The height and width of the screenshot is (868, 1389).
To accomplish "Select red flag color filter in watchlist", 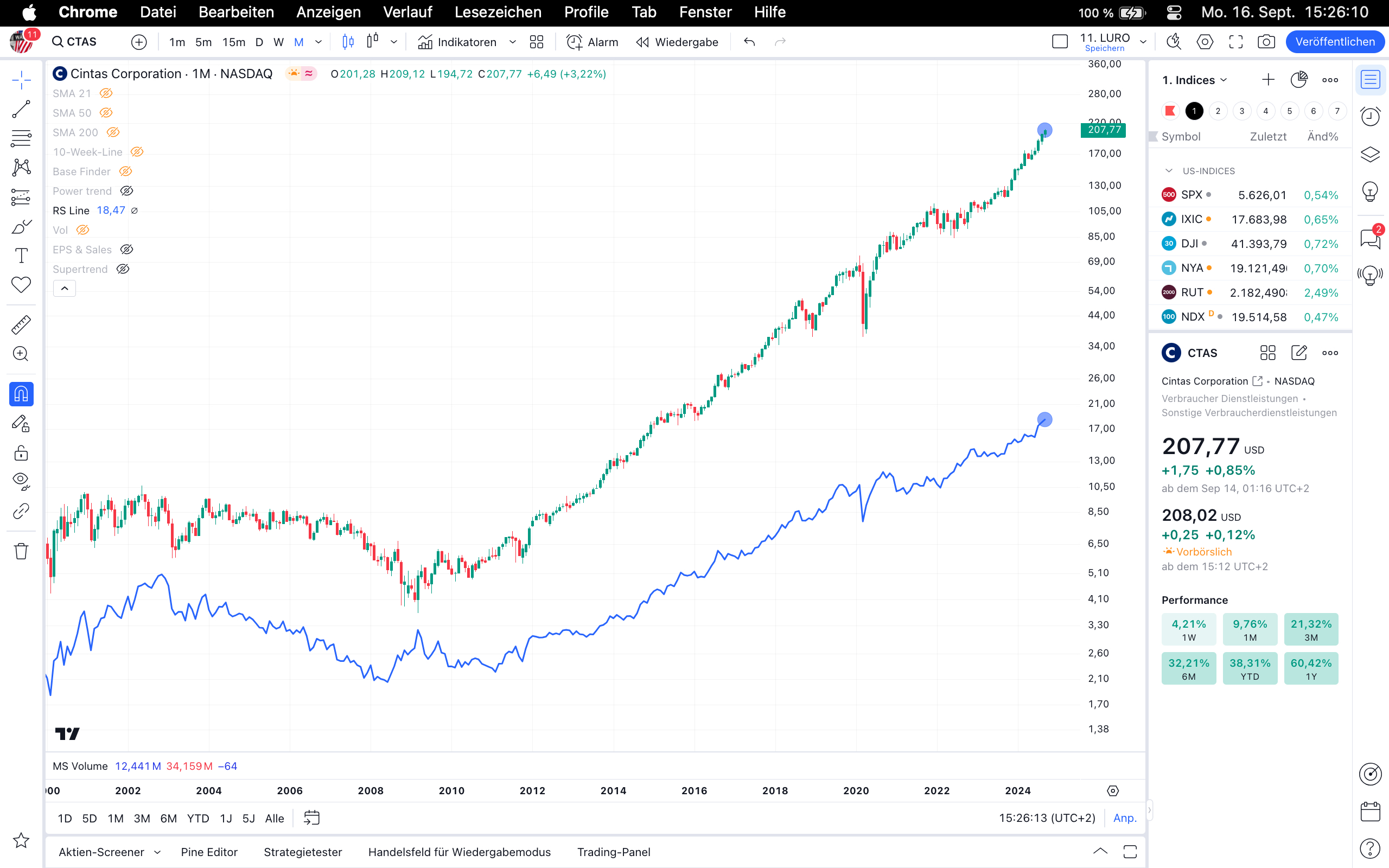I will [1170, 111].
